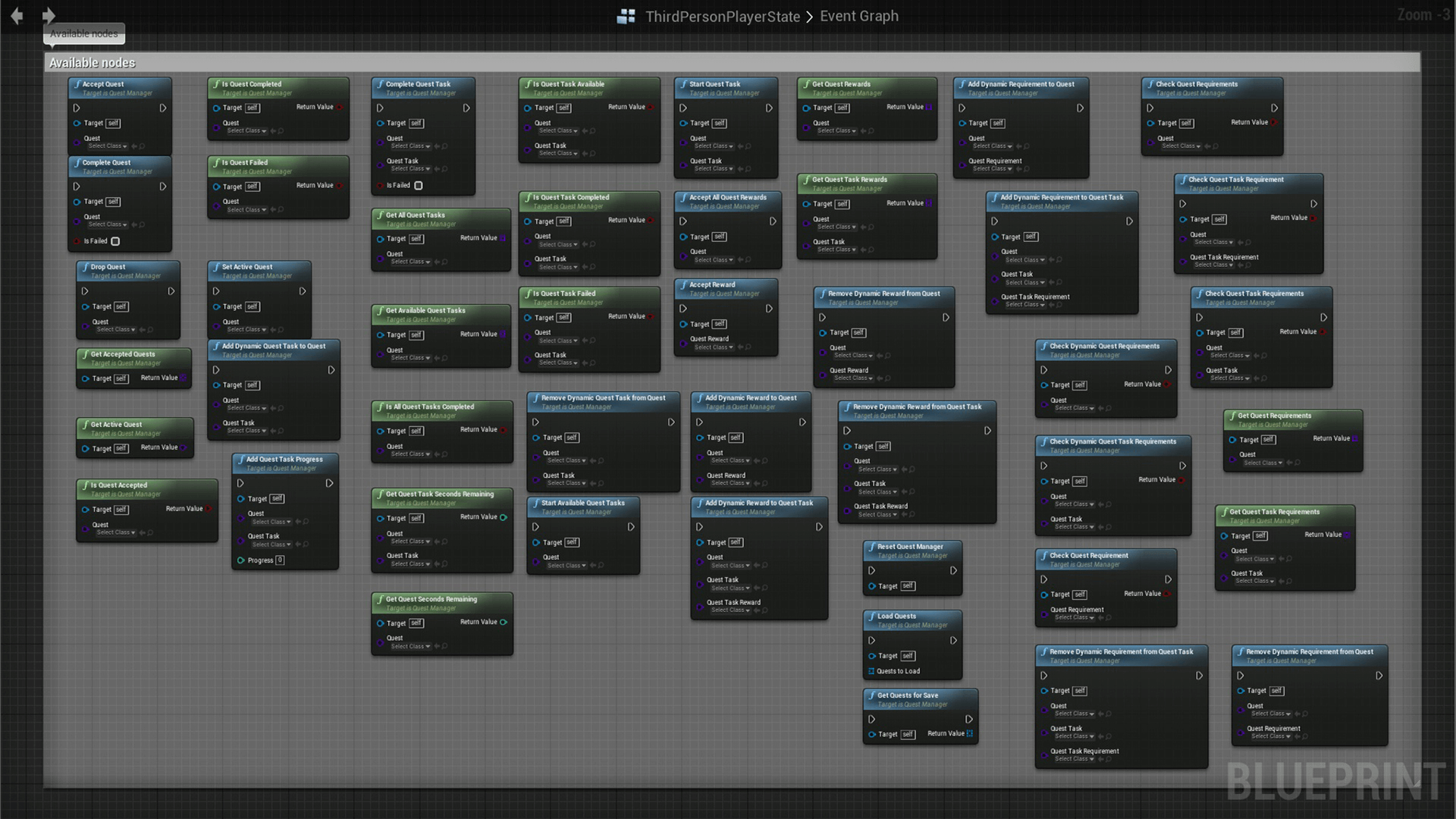Click Get Quest Rewards Return Value pin
This screenshot has width=1456, height=819.
(x=929, y=107)
